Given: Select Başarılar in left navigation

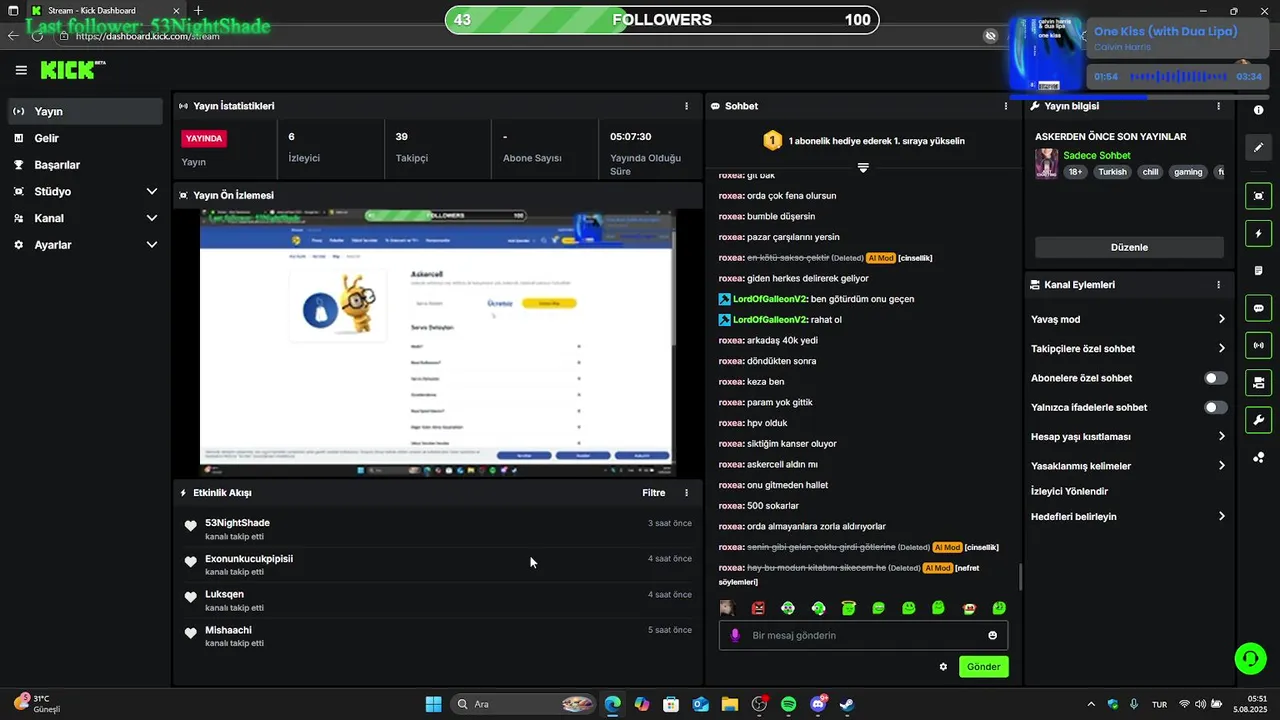Looking at the screenshot, I should 85,165.
